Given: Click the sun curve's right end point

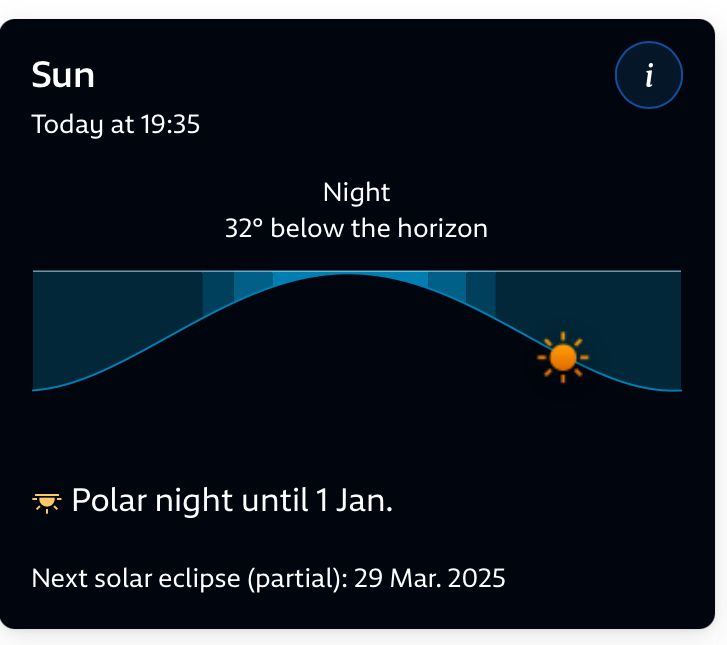Looking at the screenshot, I should (x=680, y=390).
